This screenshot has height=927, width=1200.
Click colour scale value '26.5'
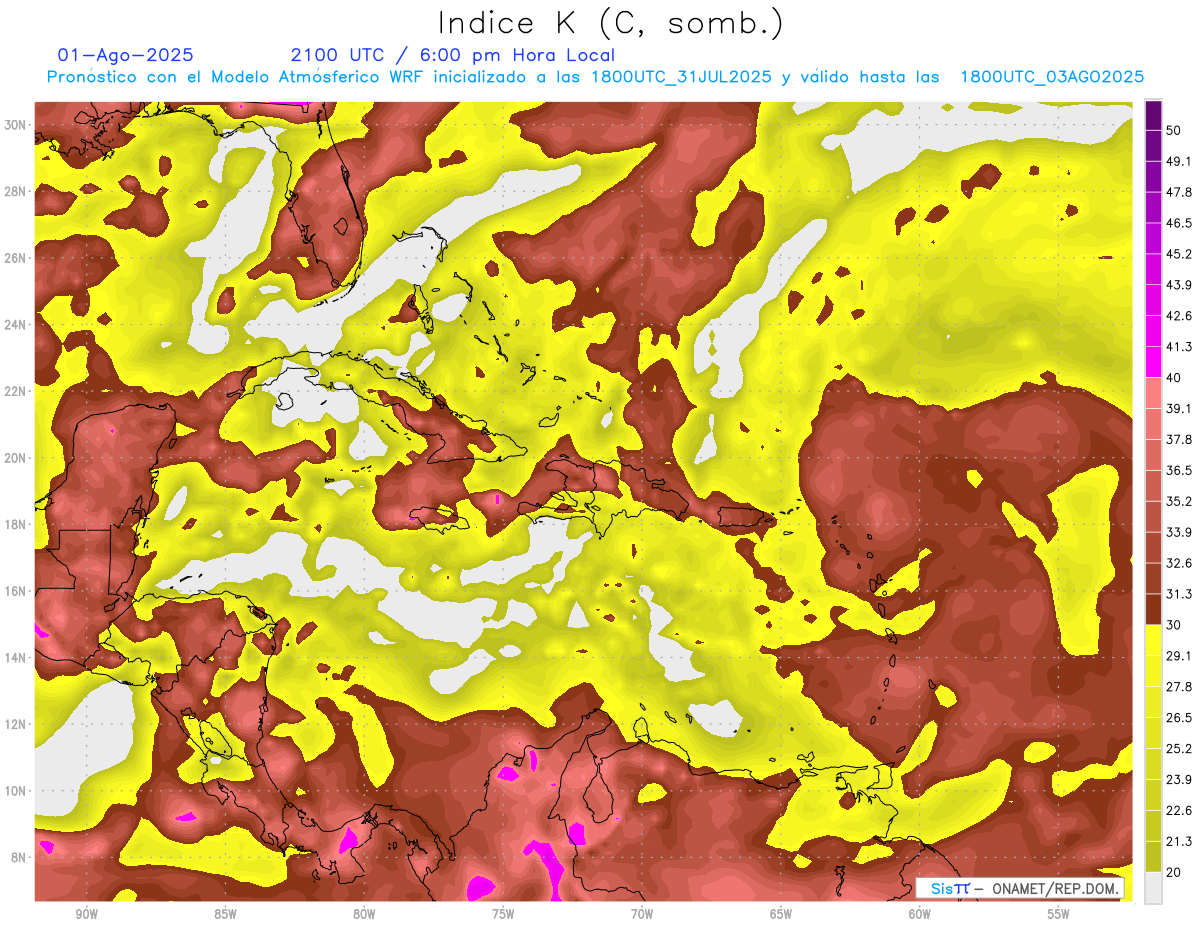coord(1178,717)
